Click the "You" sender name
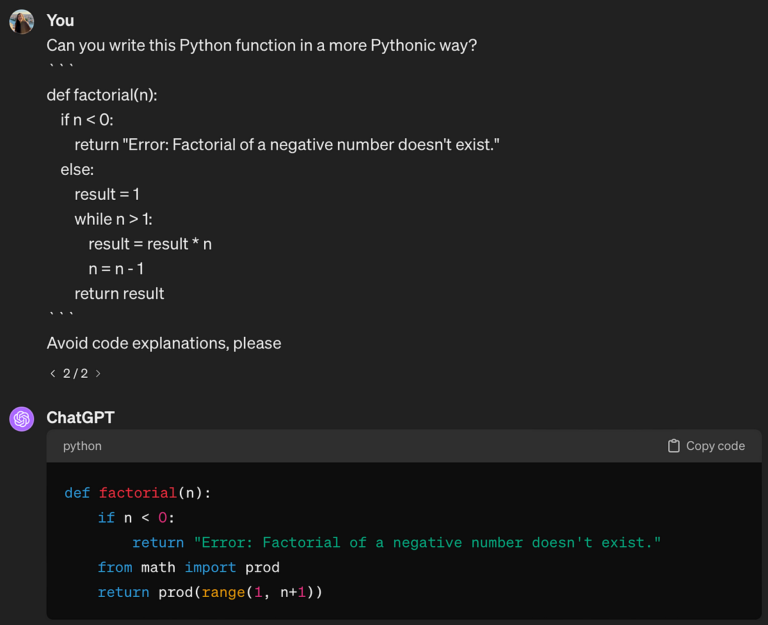The height and width of the screenshot is (625, 768). [60, 20]
